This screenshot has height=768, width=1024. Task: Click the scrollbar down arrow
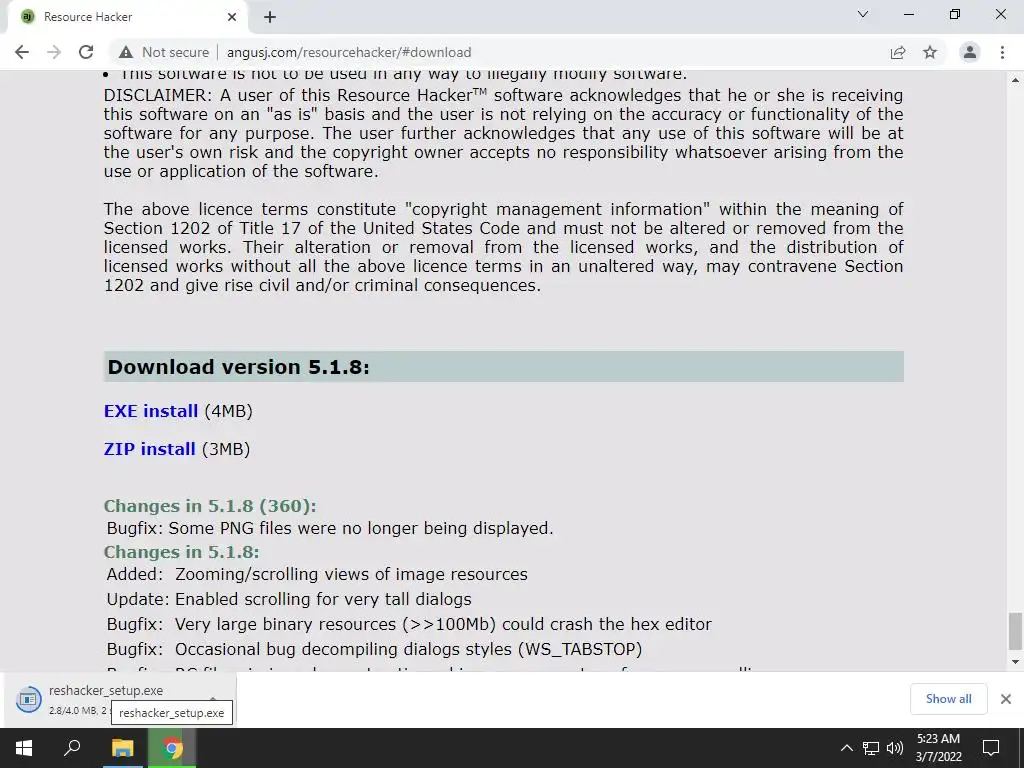click(x=1015, y=662)
